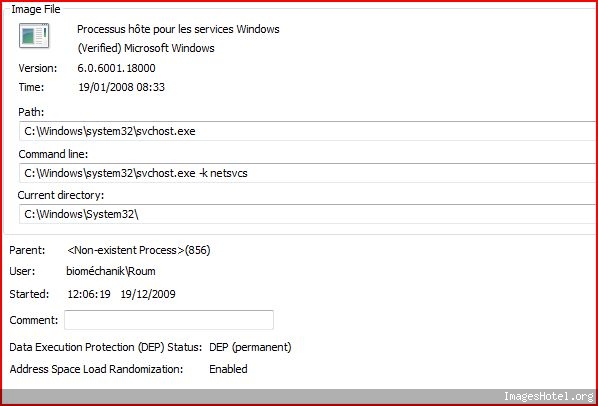Screen dimensions: 598x406
Task: Click inside the empty Comment box
Action: [169, 320]
